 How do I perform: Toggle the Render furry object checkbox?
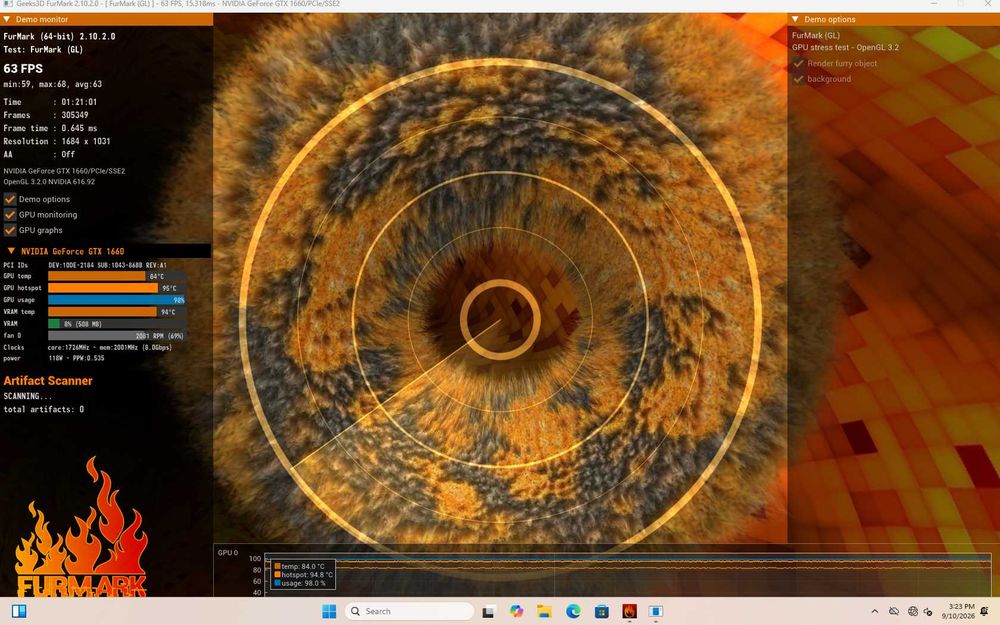tap(798, 63)
